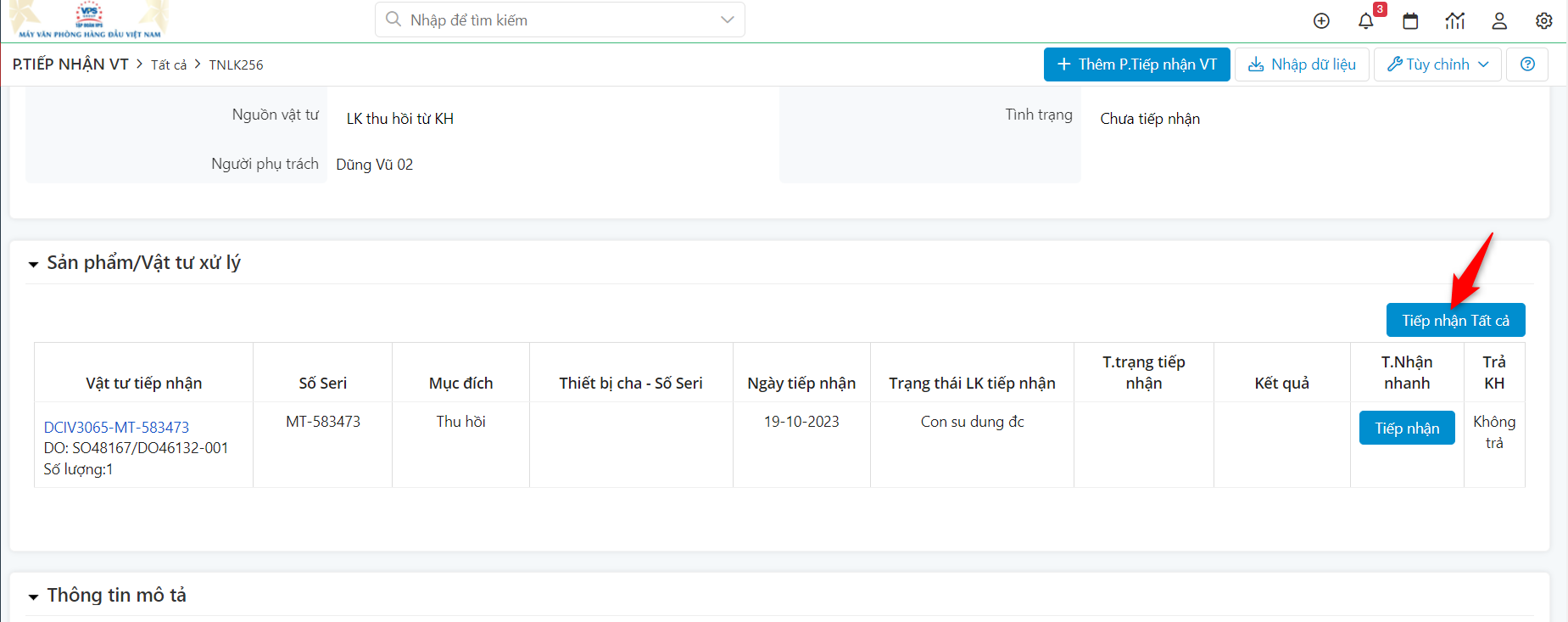Screen dimensions: 1568x622
Task: Open the search box dropdown chevron
Action: pyautogui.click(x=727, y=20)
